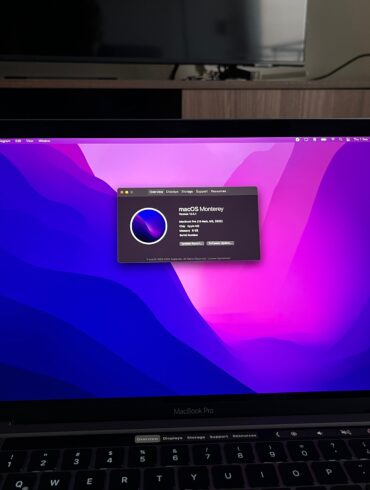
Task: Click the Chip Apple M1 line
Action: (189, 226)
